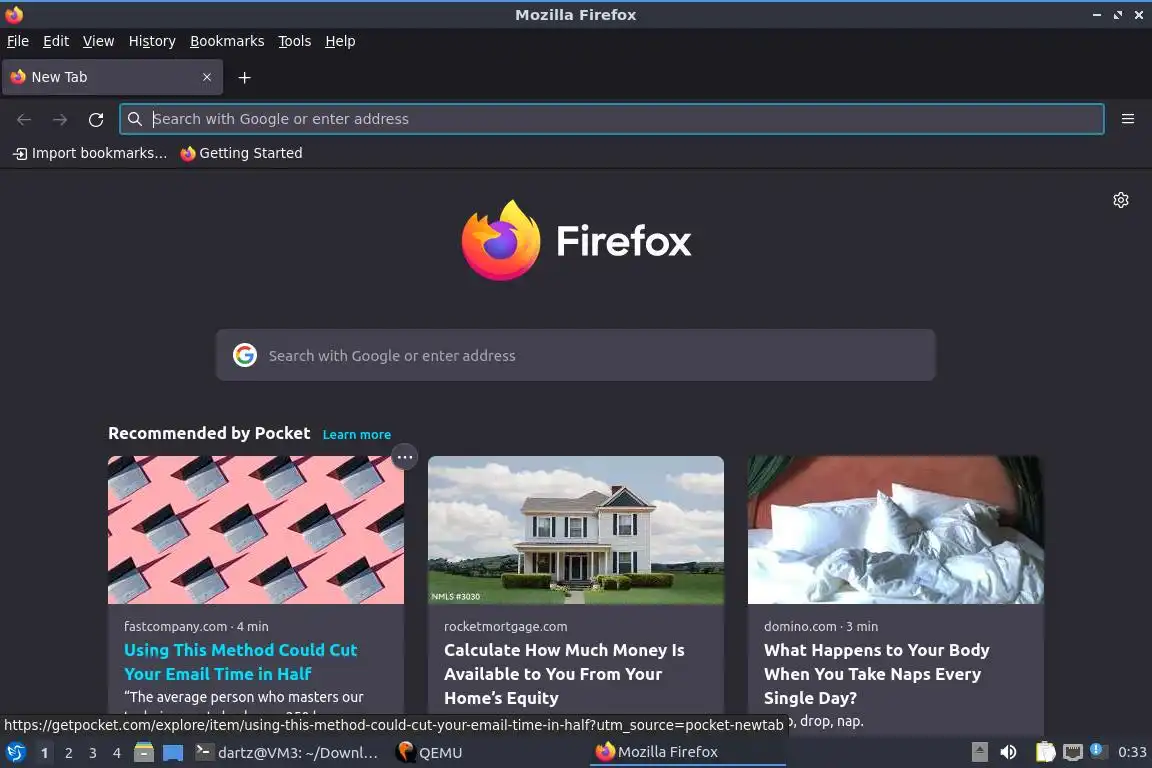Image resolution: width=1152 pixels, height=768 pixels.
Task: Focus the page center search box
Action: (x=575, y=355)
